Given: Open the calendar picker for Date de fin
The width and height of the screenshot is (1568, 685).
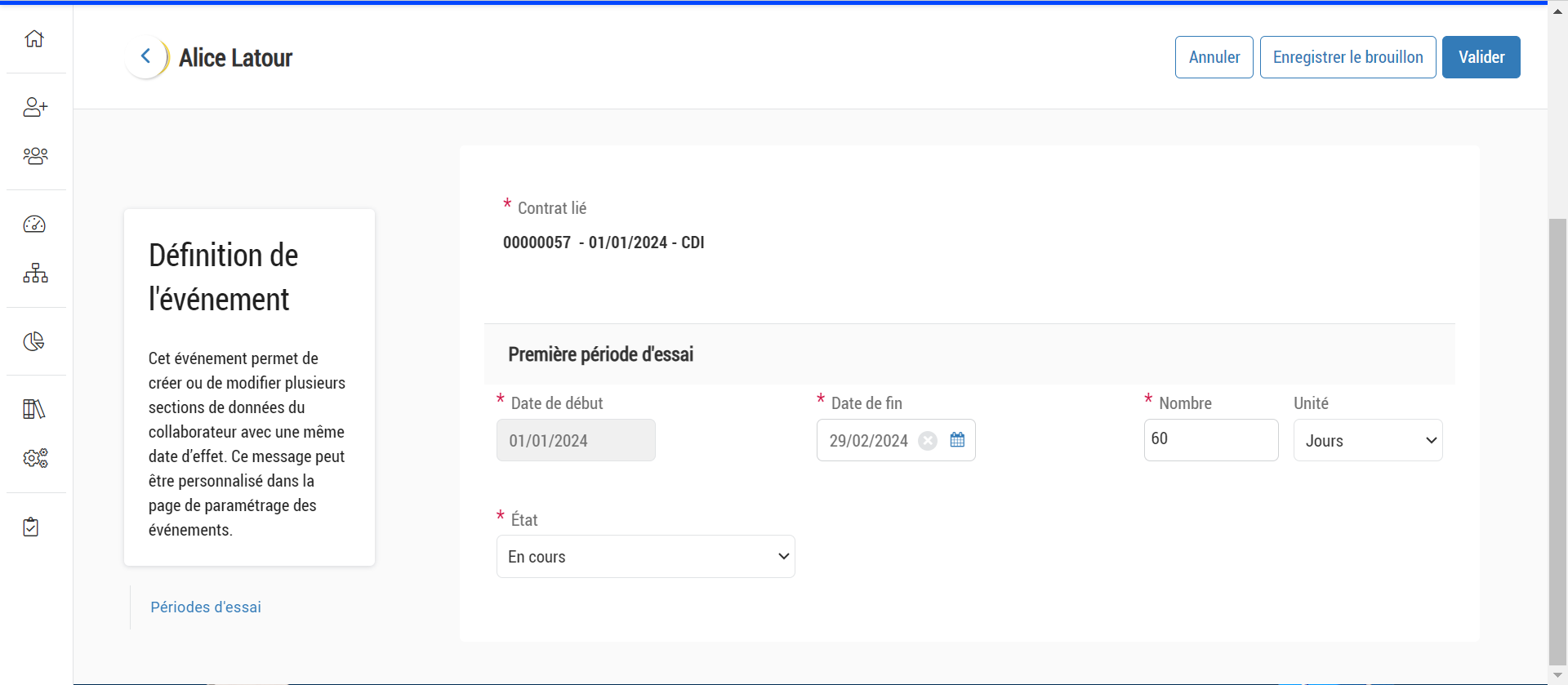Looking at the screenshot, I should coord(957,440).
